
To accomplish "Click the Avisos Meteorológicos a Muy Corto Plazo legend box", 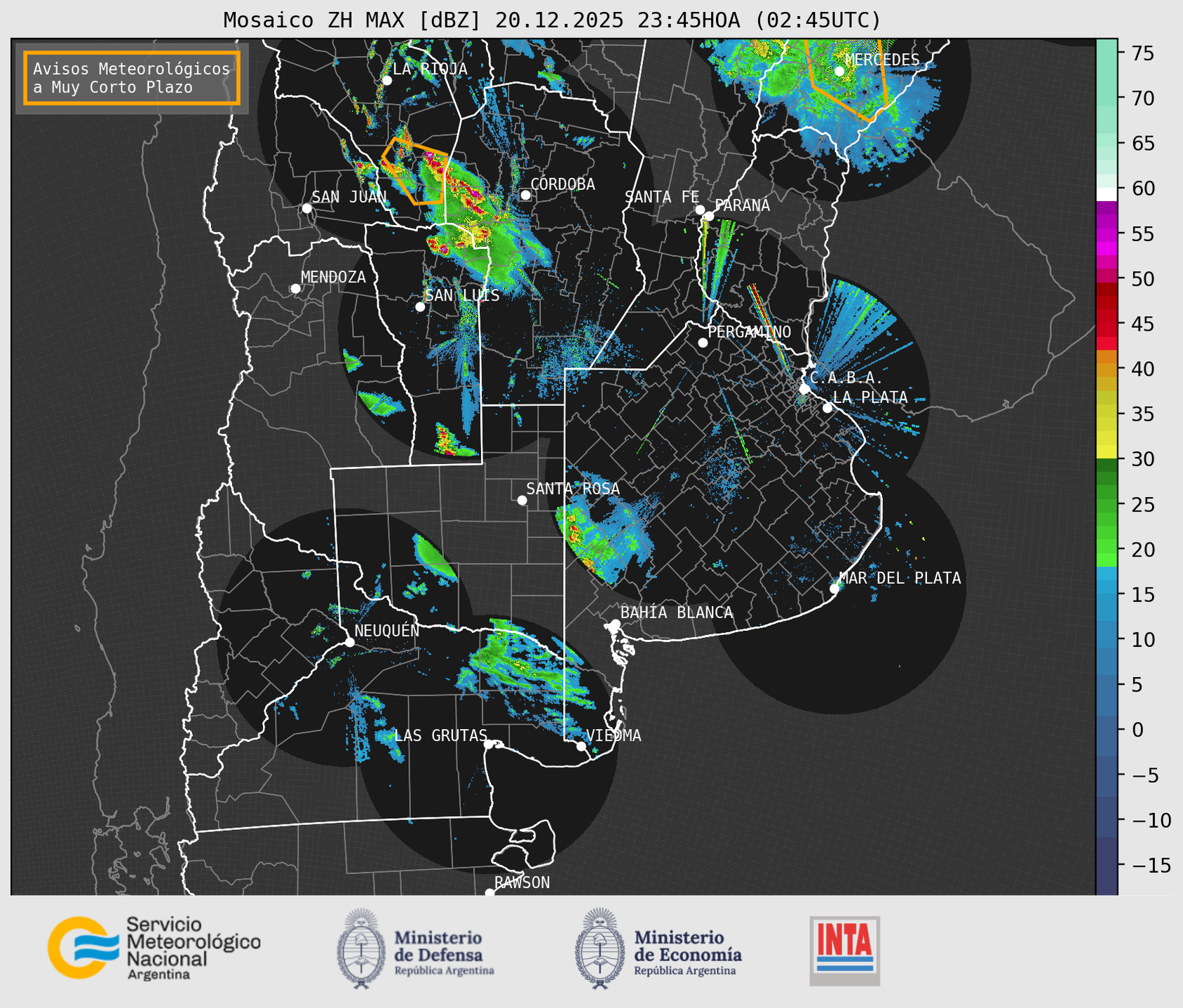I will click(x=132, y=78).
